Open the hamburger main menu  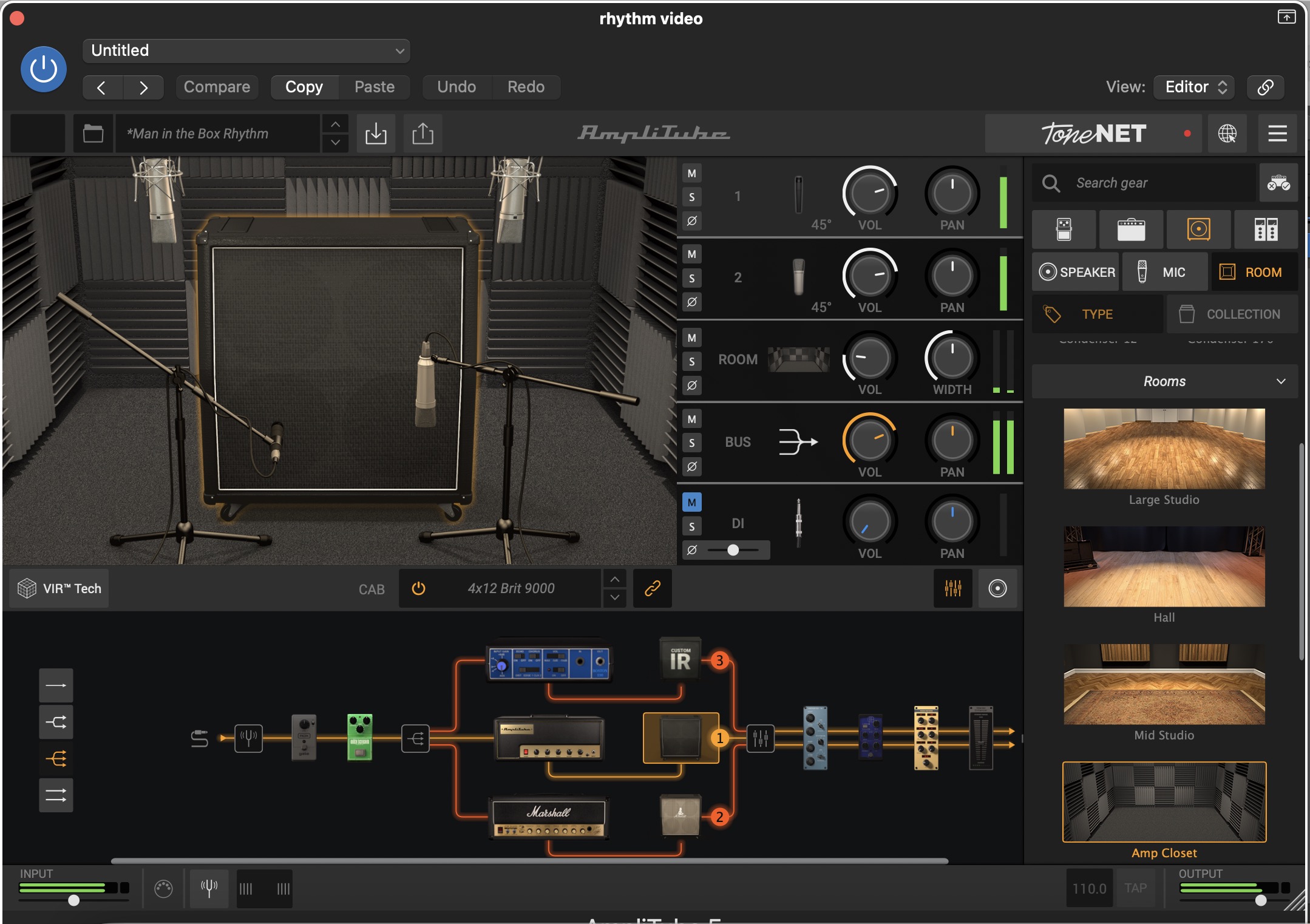pos(1277,133)
